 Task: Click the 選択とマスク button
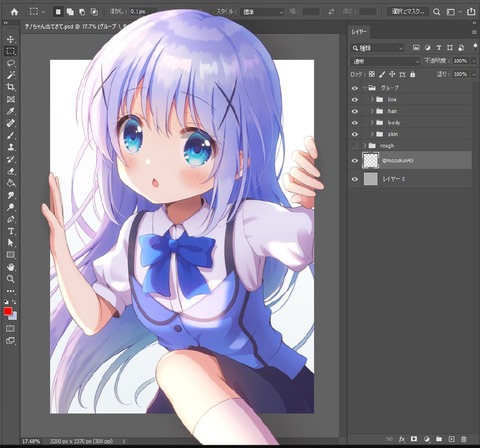point(408,12)
